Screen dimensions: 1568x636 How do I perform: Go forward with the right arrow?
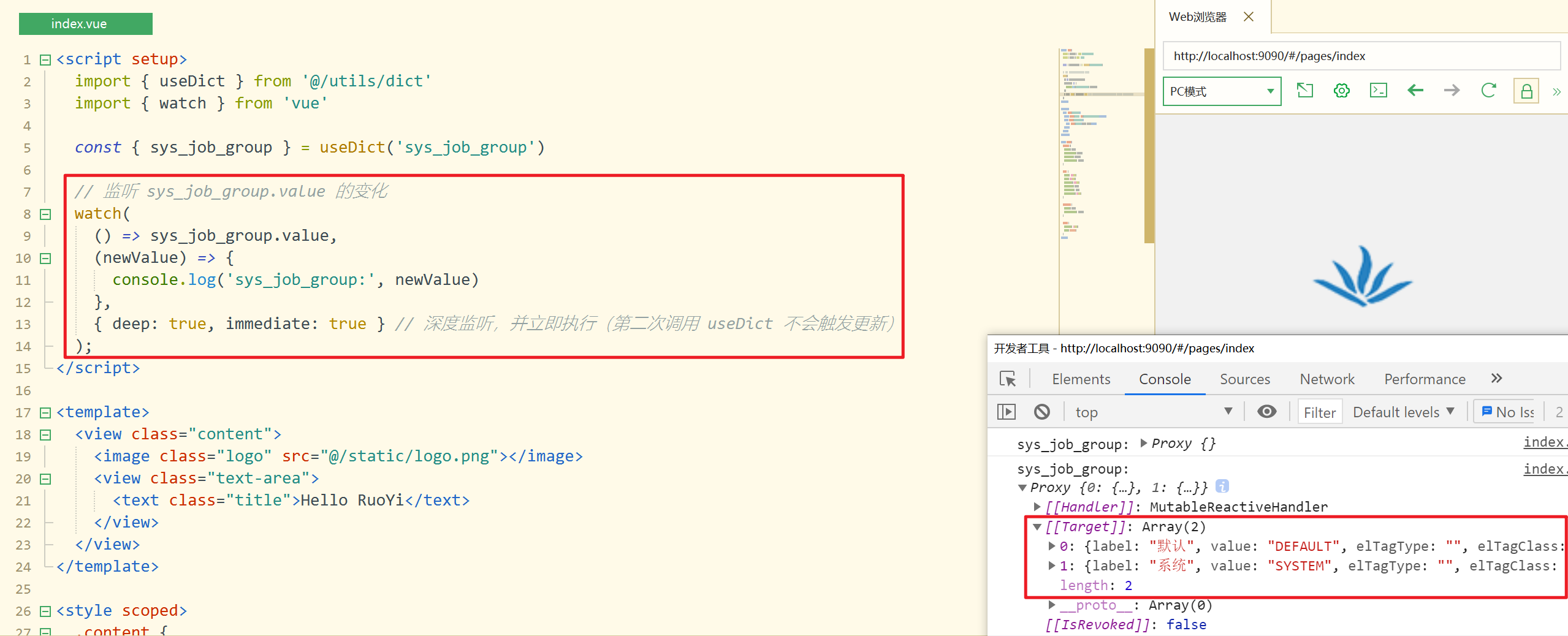1452,91
